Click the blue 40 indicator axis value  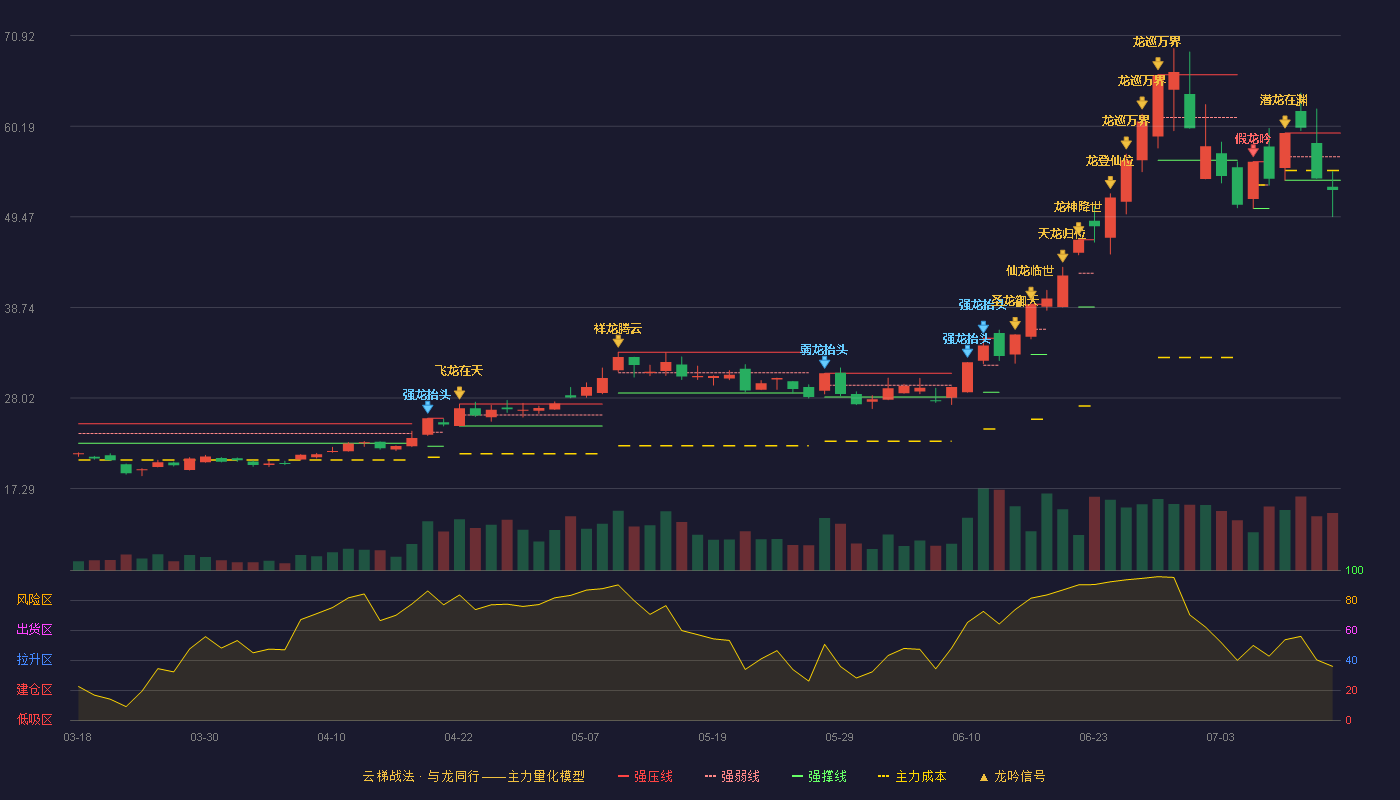click(1351, 661)
